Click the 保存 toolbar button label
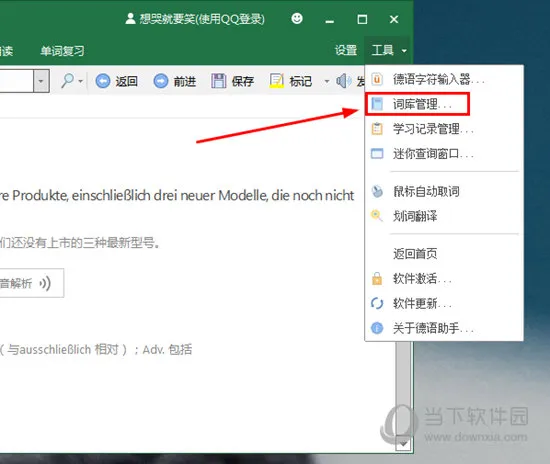Image resolution: width=550 pixels, height=464 pixels. point(242,81)
